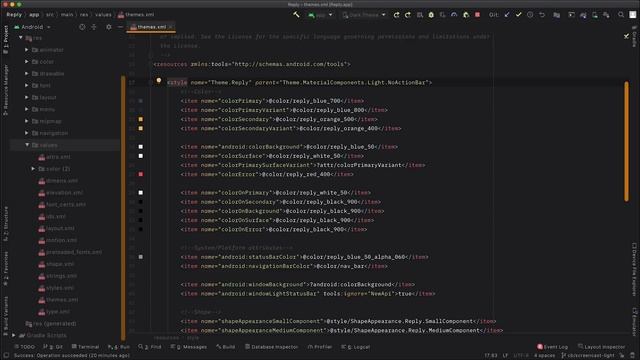Open the TODO tool window
The image size is (640, 360).
click(x=24, y=347)
